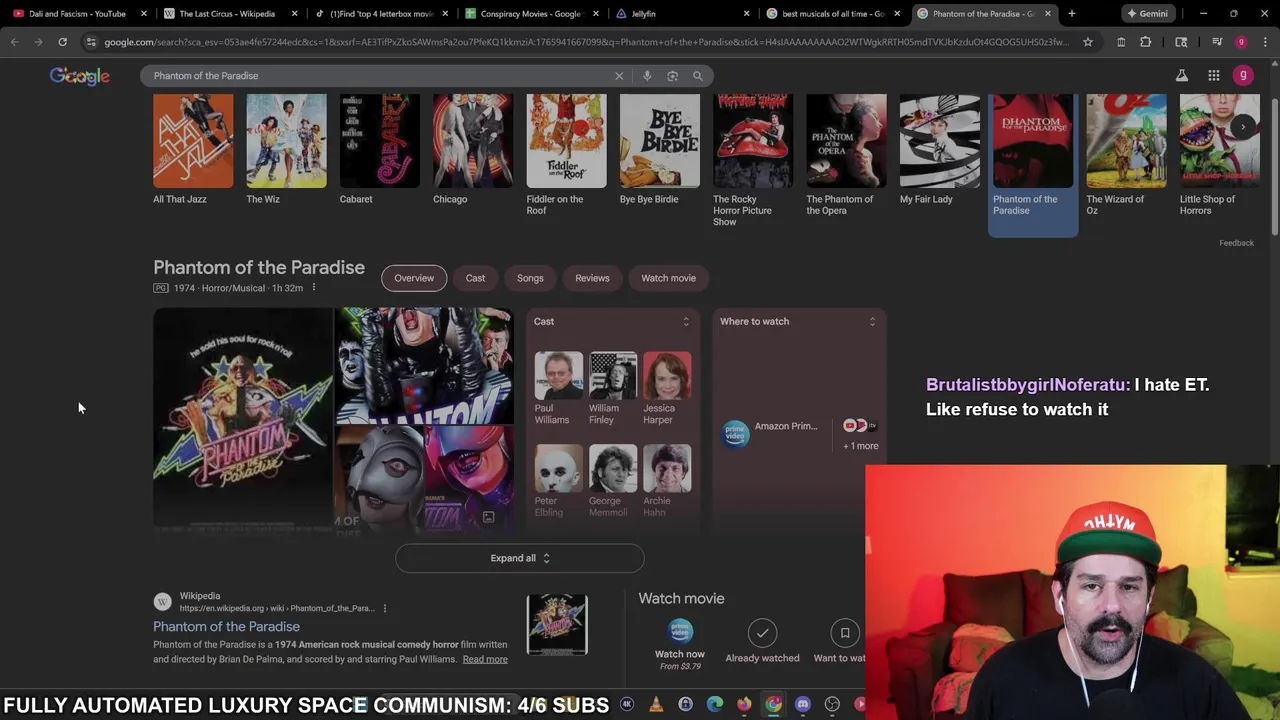Open the Jessica Harper cast entry
The image size is (1280, 720).
(667, 388)
